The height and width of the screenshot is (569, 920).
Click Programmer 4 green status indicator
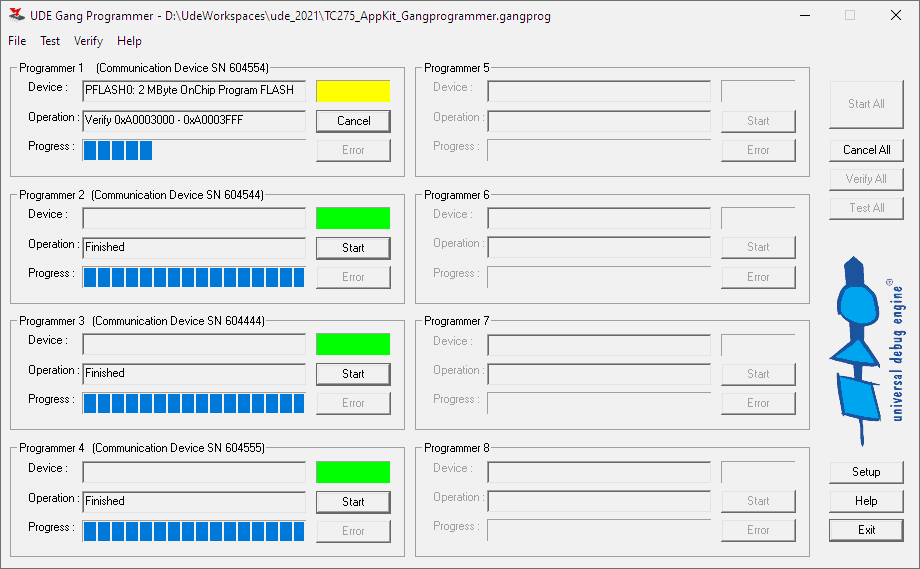pos(353,472)
